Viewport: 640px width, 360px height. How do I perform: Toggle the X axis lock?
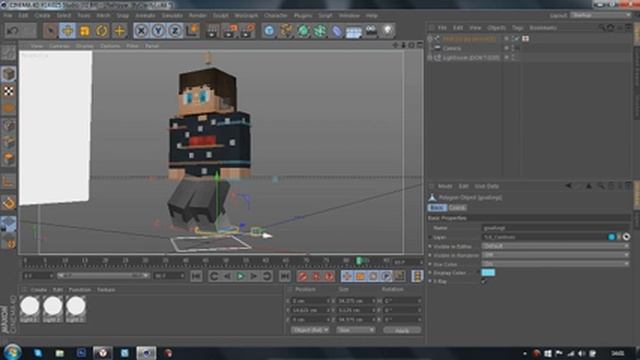tap(141, 31)
